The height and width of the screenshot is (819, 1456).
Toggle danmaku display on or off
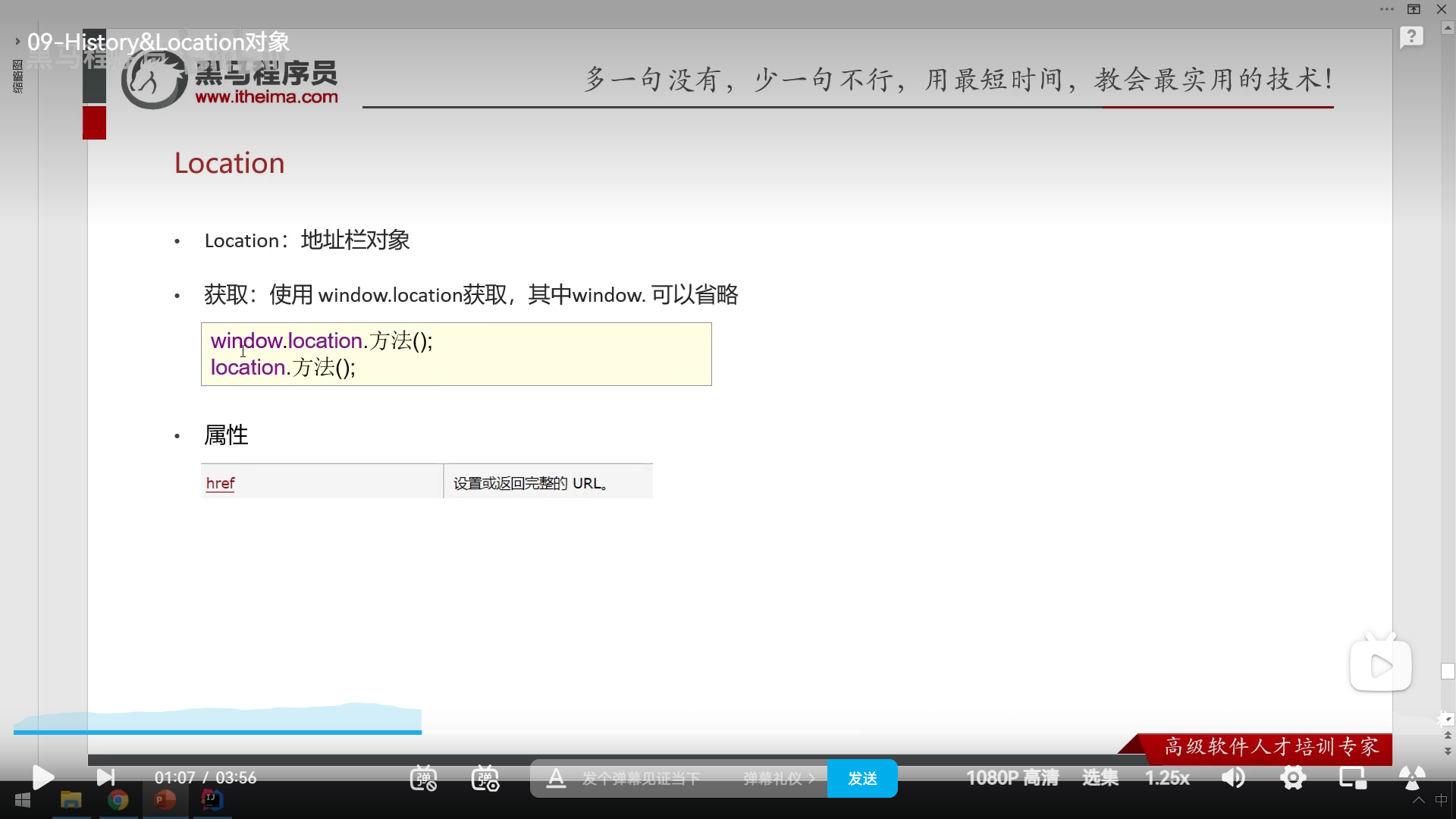(x=423, y=778)
